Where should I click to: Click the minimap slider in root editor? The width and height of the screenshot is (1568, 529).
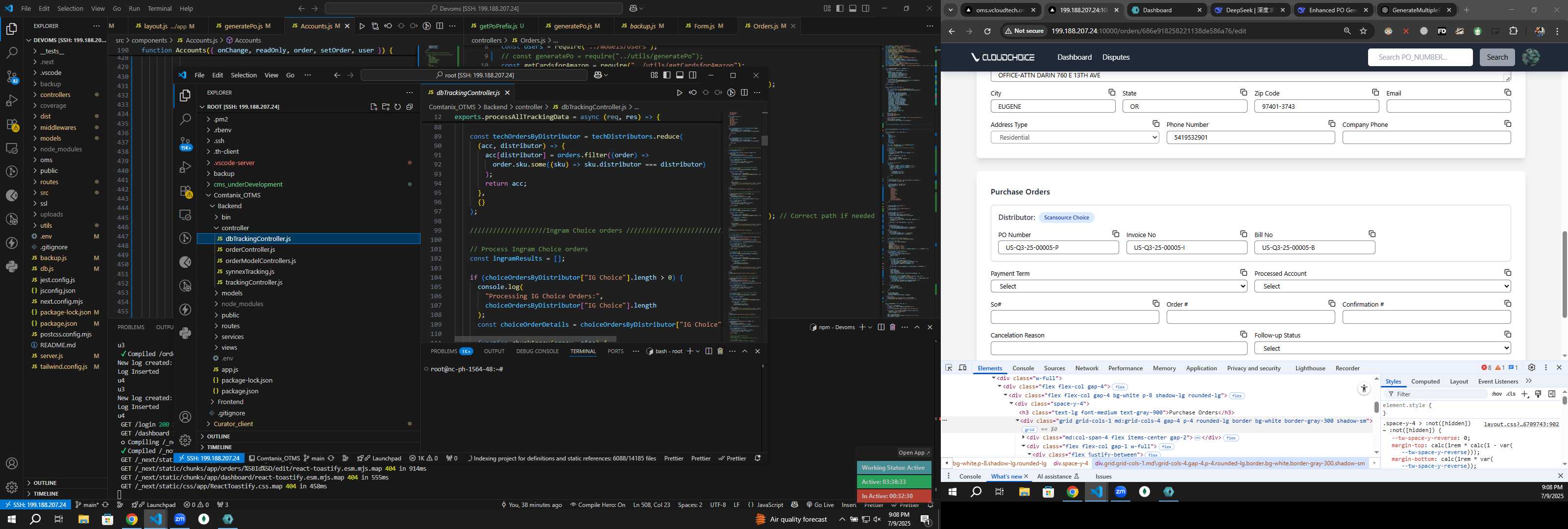[764, 140]
